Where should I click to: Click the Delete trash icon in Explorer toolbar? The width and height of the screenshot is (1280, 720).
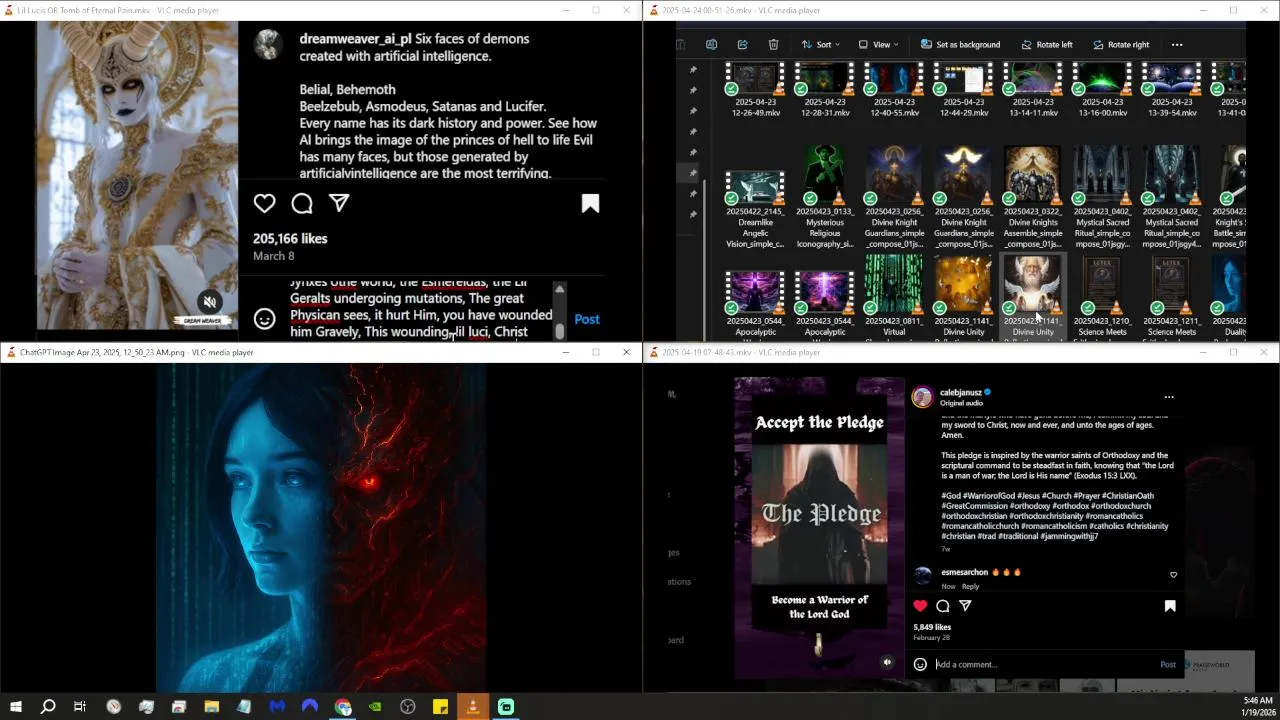point(773,44)
